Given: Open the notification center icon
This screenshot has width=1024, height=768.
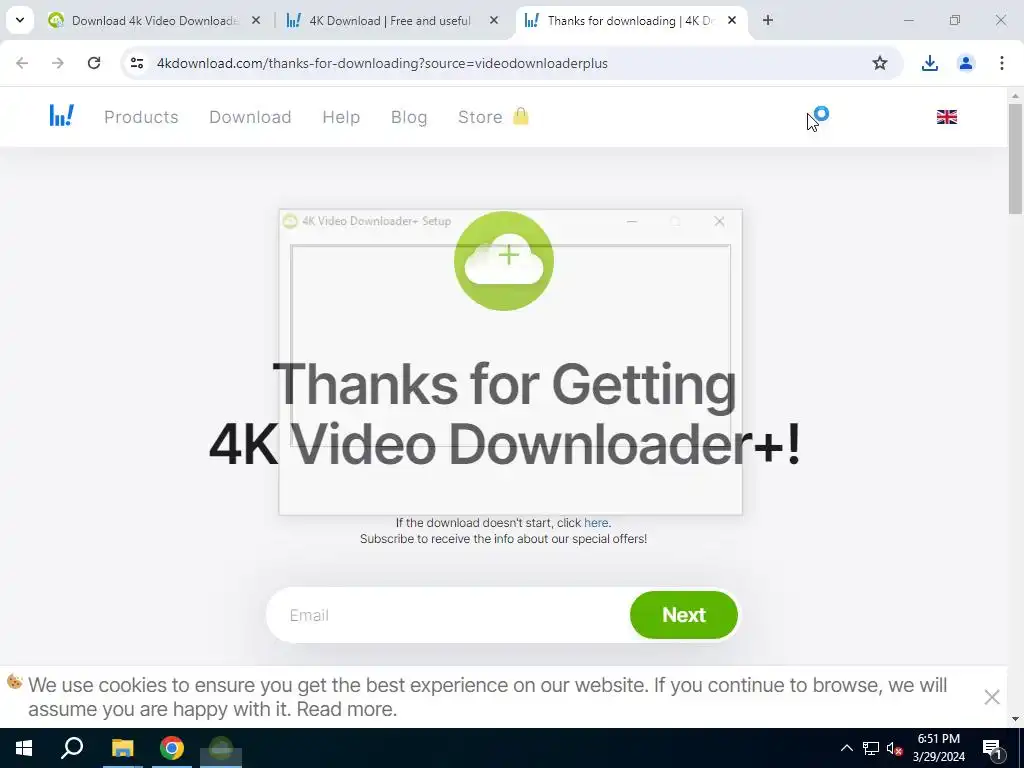Looking at the screenshot, I should coord(992,748).
